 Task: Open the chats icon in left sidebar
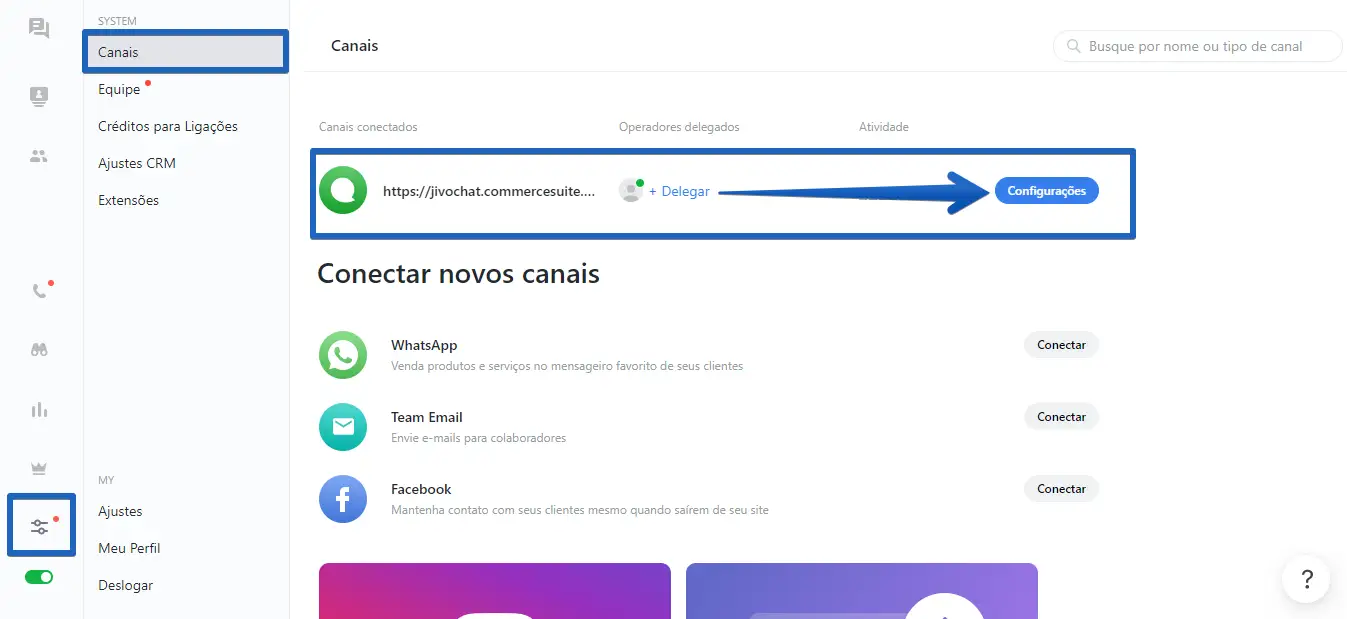39,28
